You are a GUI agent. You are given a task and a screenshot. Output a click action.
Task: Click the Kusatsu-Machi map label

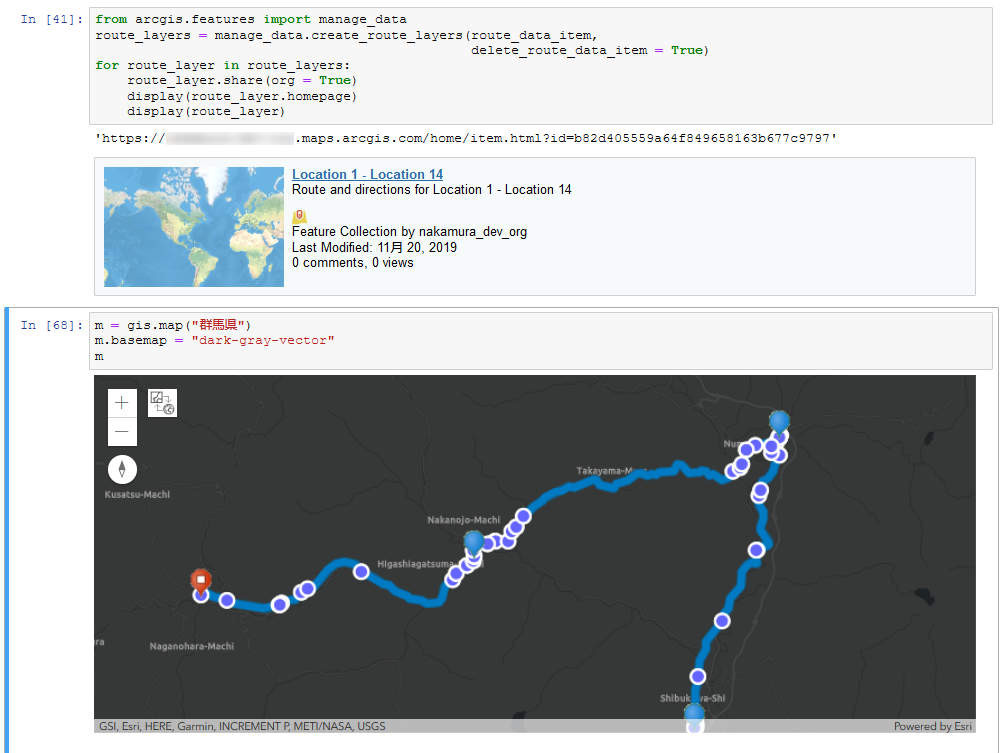tap(138, 495)
